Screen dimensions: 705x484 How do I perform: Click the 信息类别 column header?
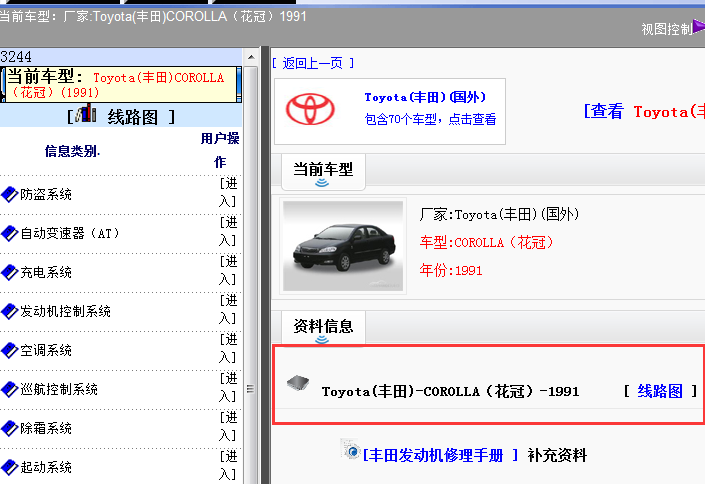[72, 151]
